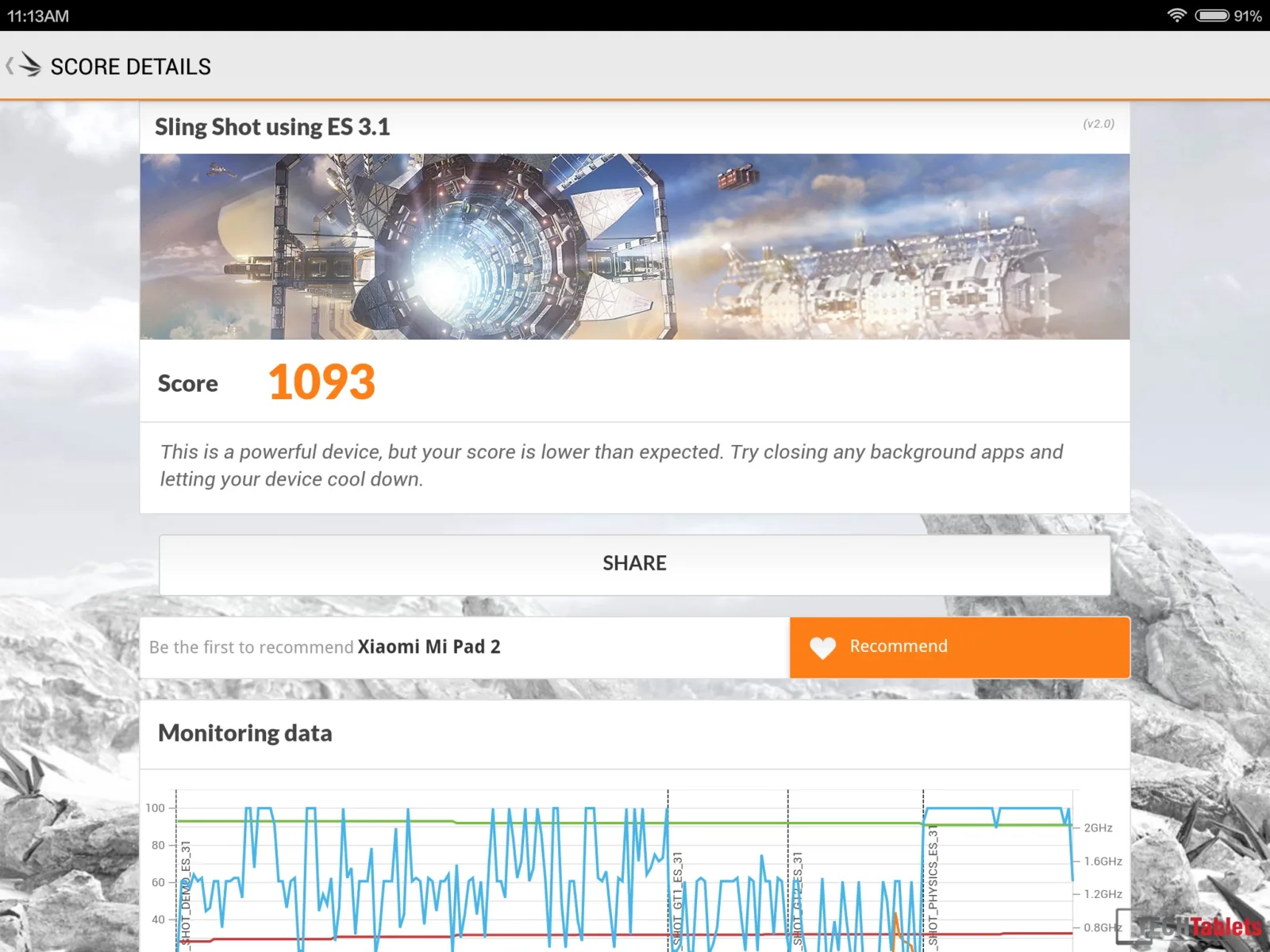Tap the Monitoring data heading
1270x952 pixels.
[245, 733]
